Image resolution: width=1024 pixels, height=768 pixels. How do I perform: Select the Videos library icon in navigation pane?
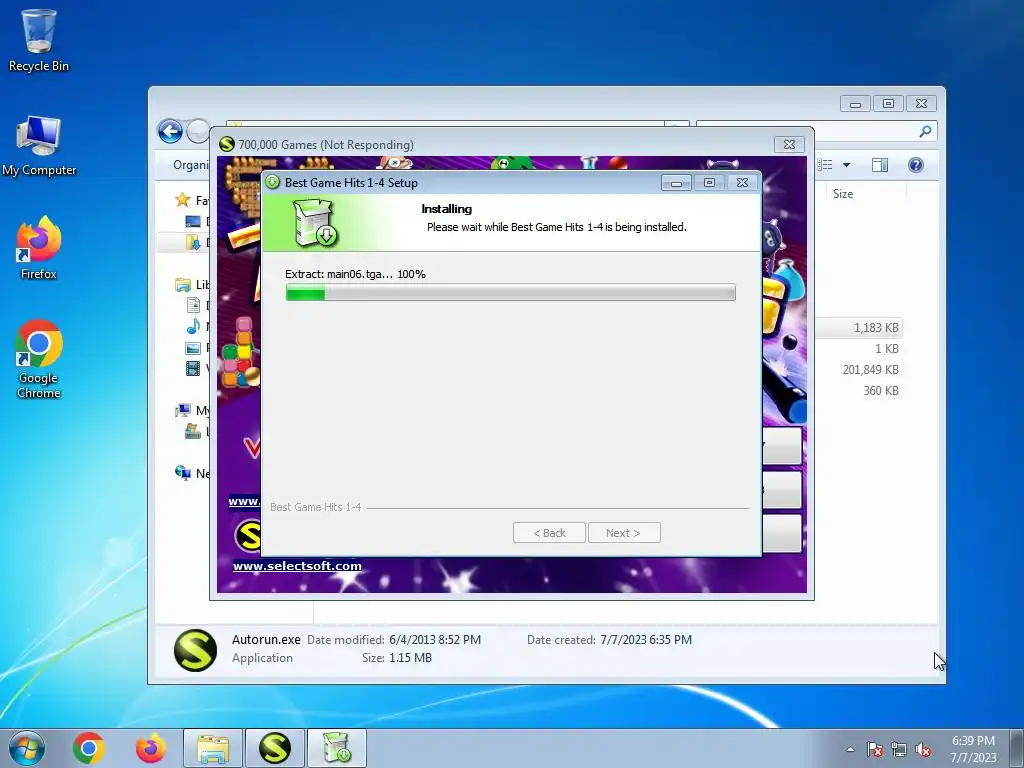coord(193,369)
